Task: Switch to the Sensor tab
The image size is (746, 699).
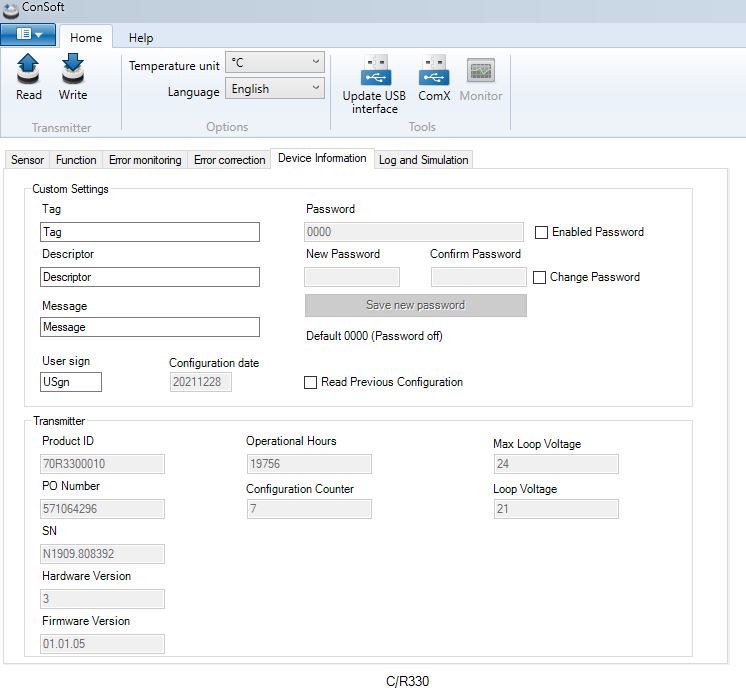Action: point(27,160)
